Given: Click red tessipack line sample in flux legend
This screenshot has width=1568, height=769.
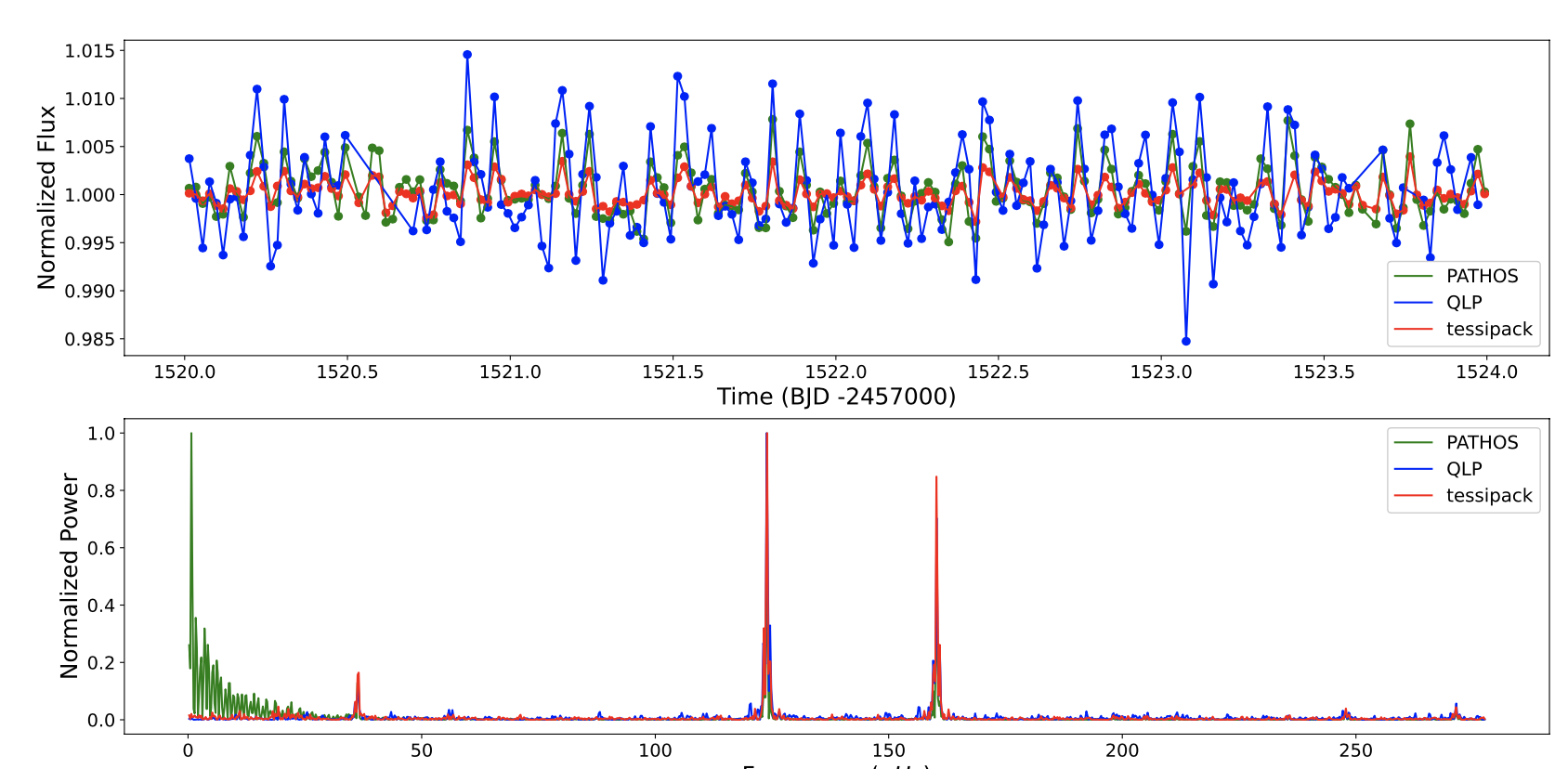Looking at the screenshot, I should [1414, 329].
